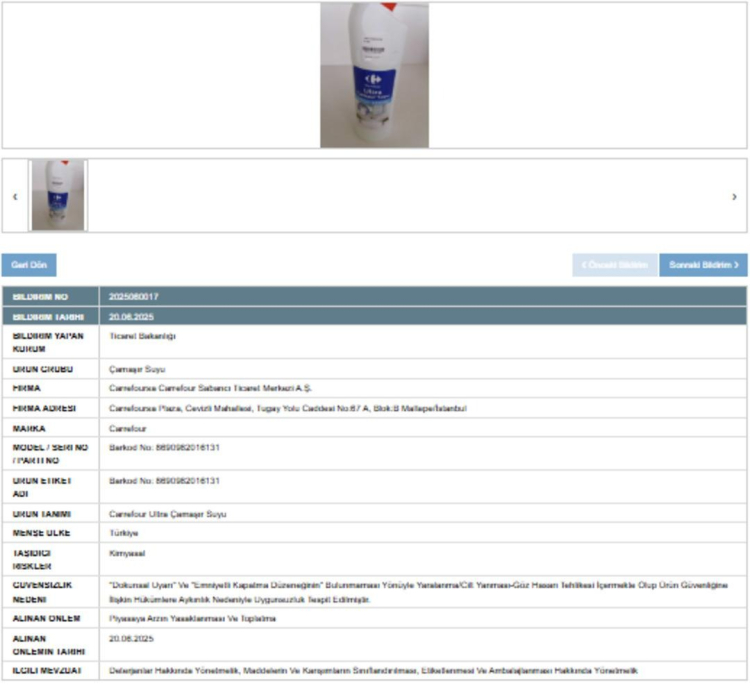Select the barcode number in the Model / Seri No row

coord(164,447)
